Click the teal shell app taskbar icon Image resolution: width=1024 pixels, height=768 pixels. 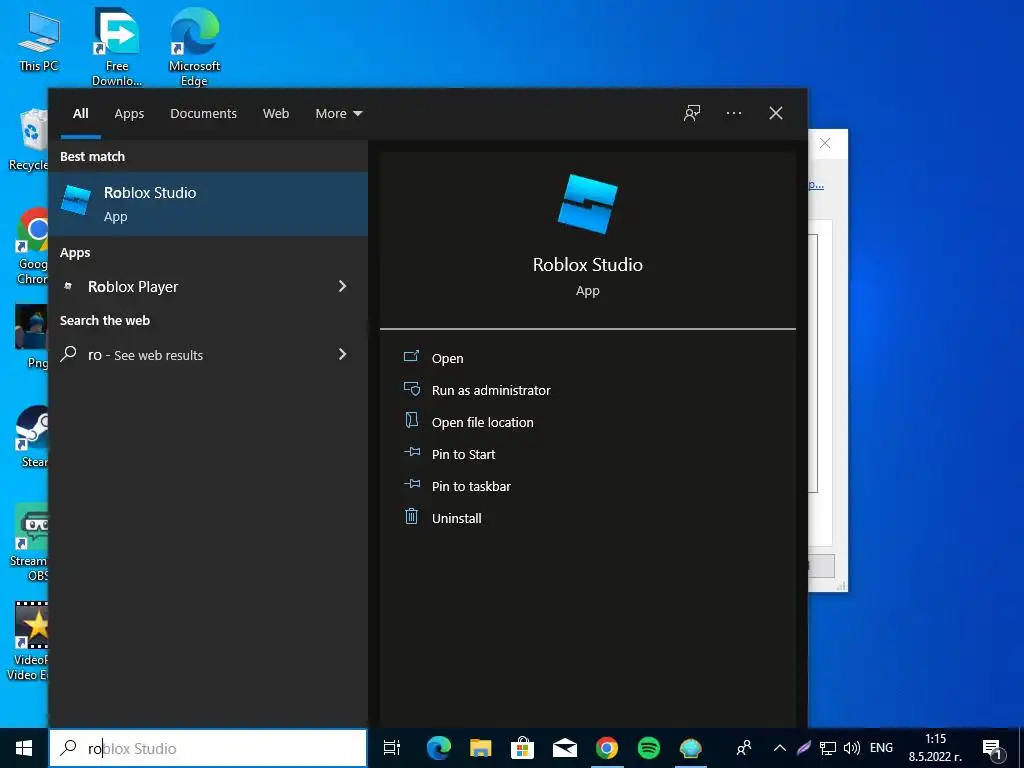coord(690,748)
